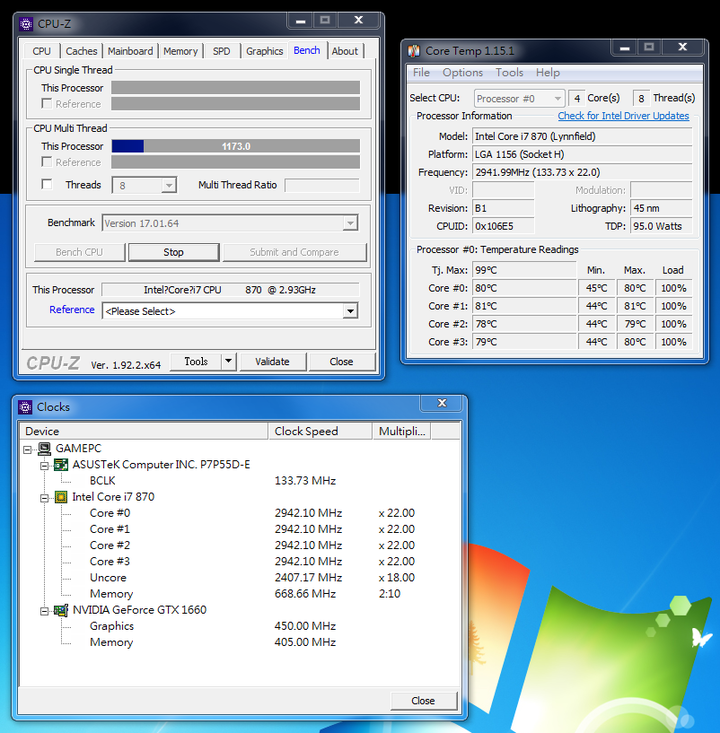The height and width of the screenshot is (733, 720).
Task: Select the NVIDIA GeForce graphics card icon
Action: click(x=61, y=610)
